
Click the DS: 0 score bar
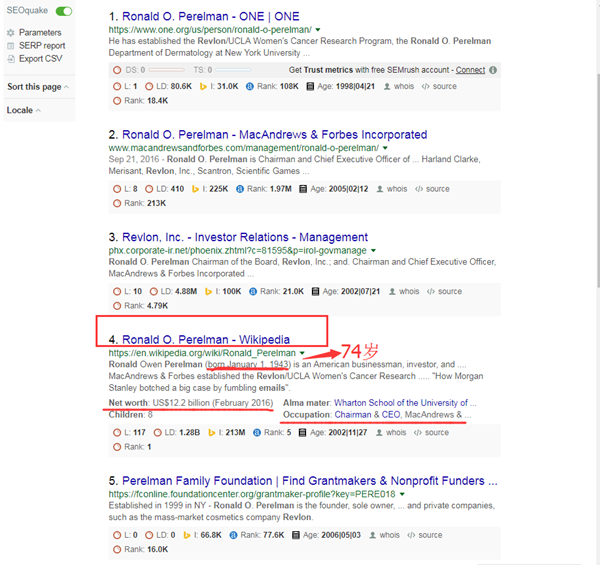pos(166,70)
